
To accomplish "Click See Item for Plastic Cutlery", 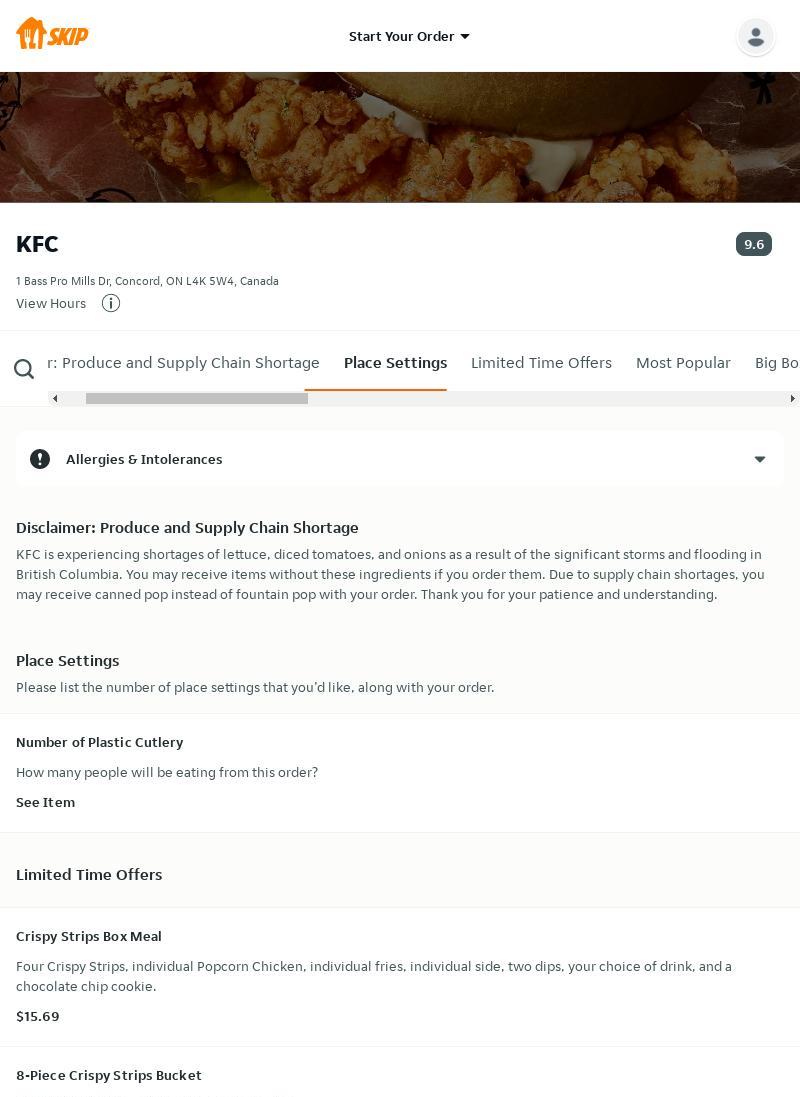I will (x=45, y=802).
